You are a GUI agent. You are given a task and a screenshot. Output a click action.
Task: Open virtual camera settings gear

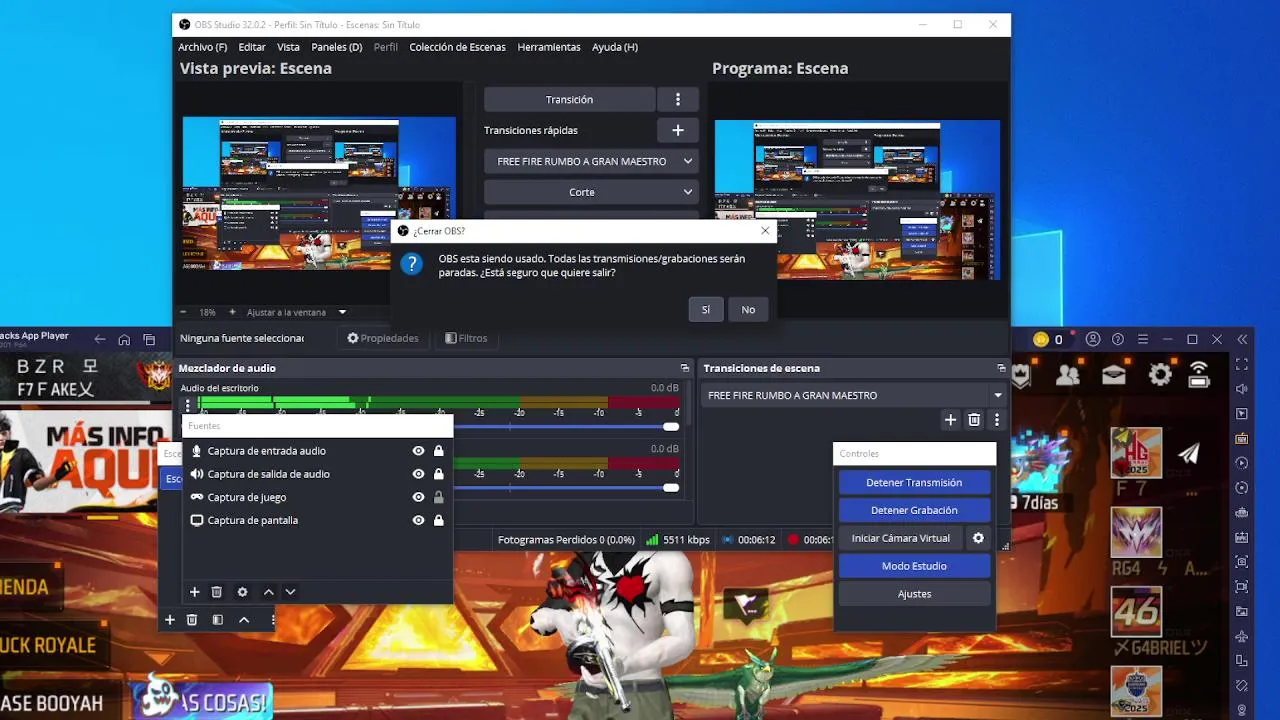tap(978, 538)
